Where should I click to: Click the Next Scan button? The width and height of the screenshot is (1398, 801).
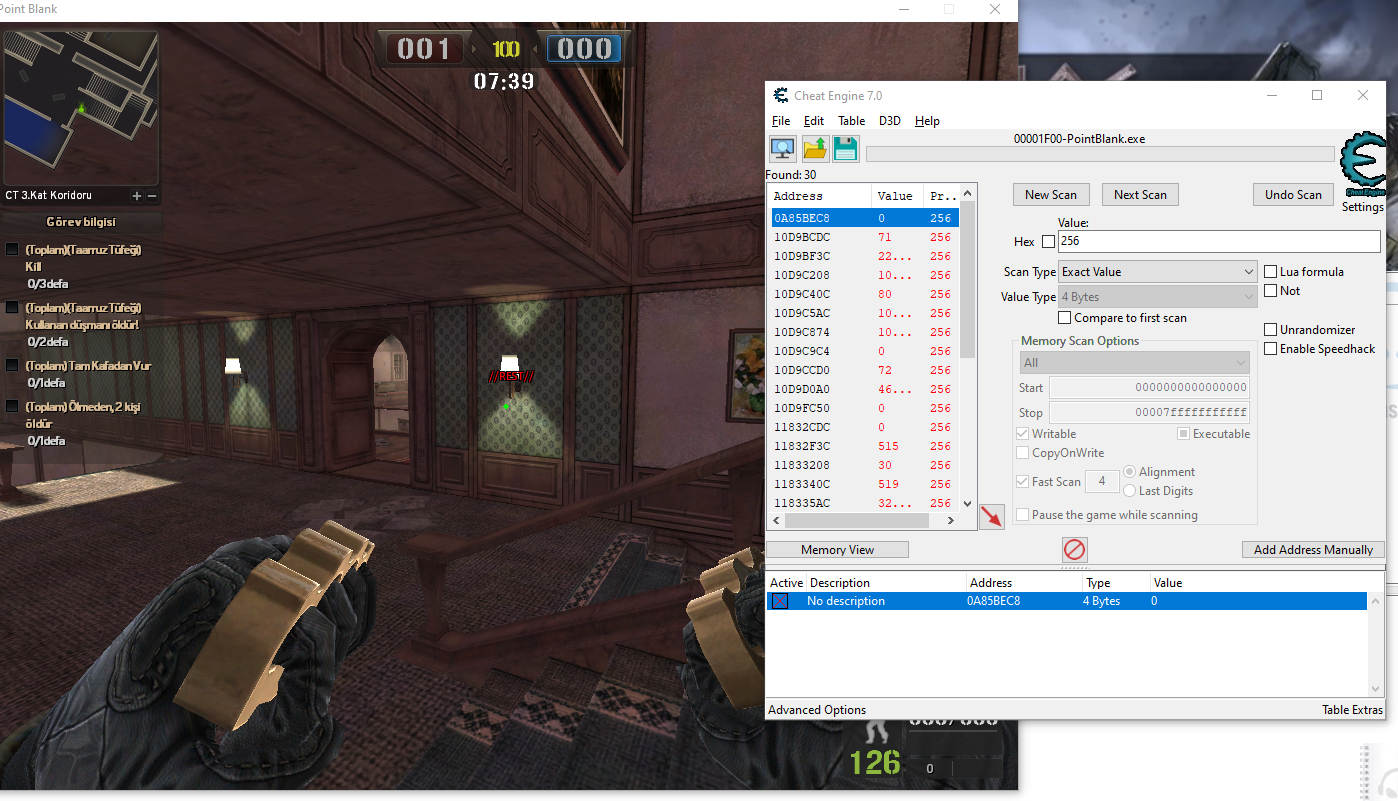1140,195
